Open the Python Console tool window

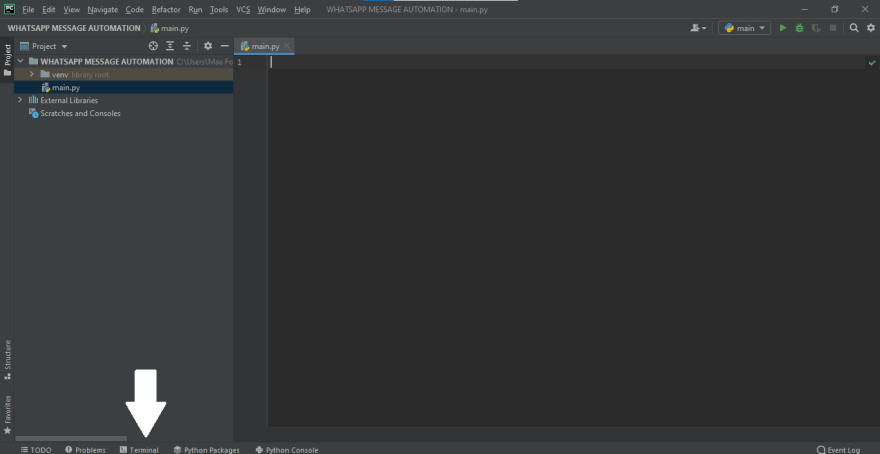pyautogui.click(x=287, y=450)
